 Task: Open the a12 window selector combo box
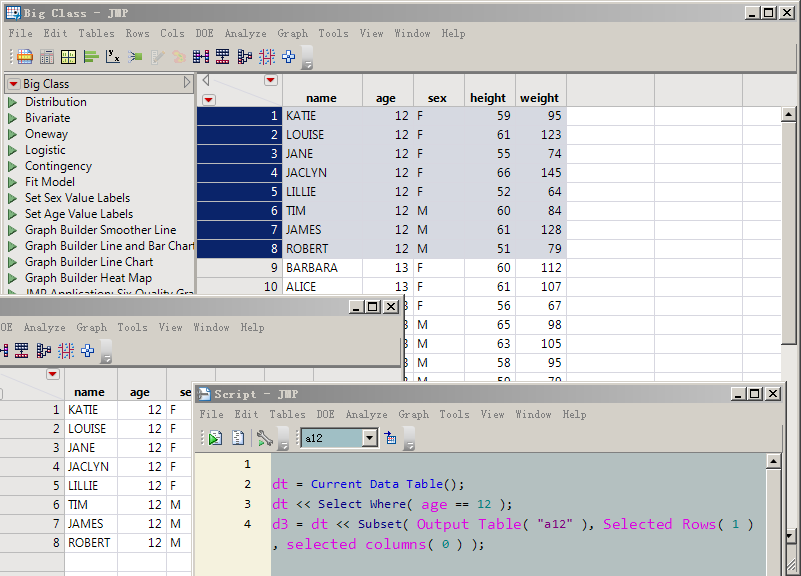coord(370,438)
